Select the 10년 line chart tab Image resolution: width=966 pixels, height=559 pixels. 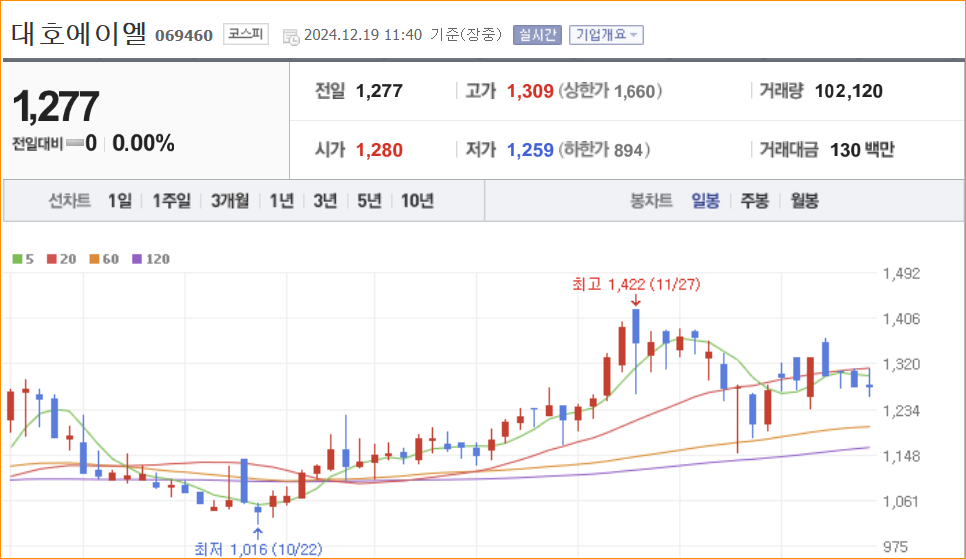pyautogui.click(x=417, y=201)
